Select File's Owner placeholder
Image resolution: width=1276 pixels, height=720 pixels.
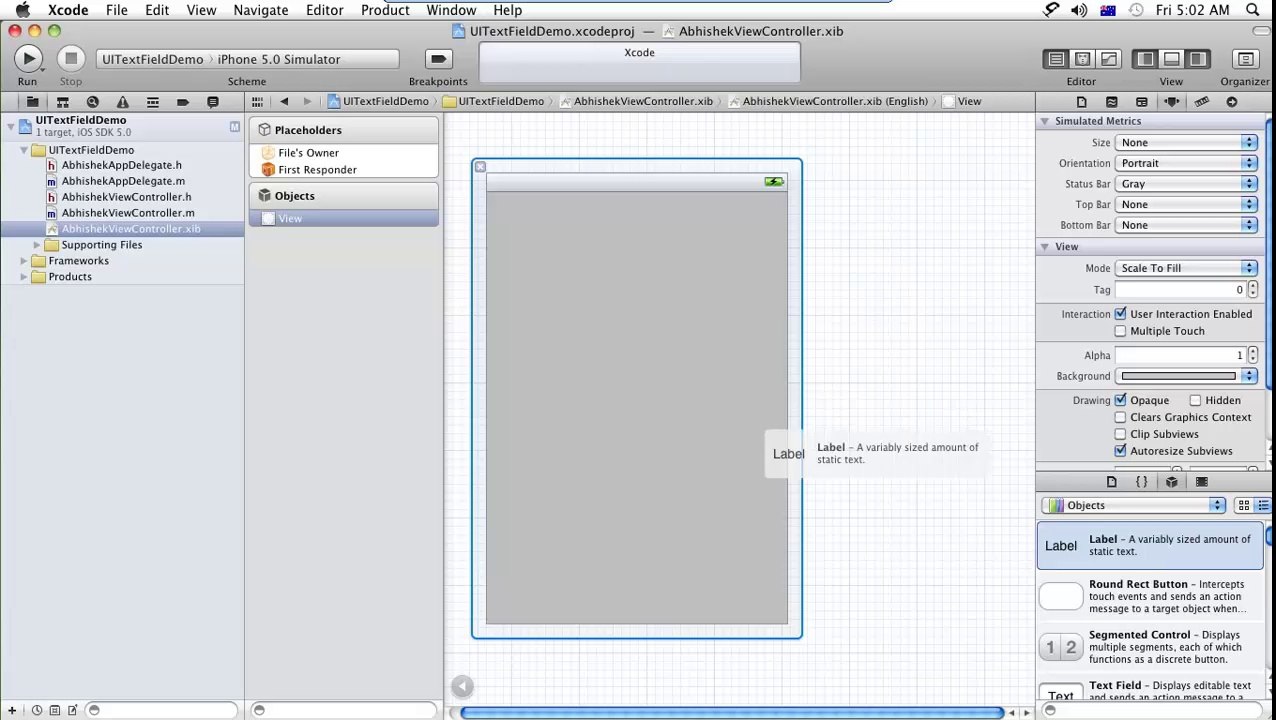pos(308,153)
